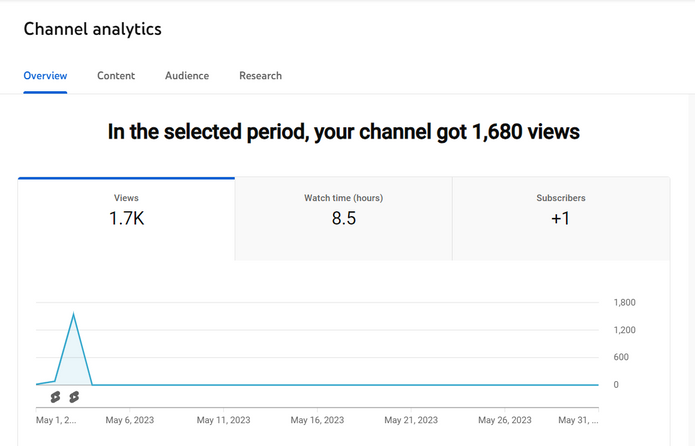Click the May 16, 2023 axis label
Screen dimensions: 695x446
pyautogui.click(x=317, y=420)
